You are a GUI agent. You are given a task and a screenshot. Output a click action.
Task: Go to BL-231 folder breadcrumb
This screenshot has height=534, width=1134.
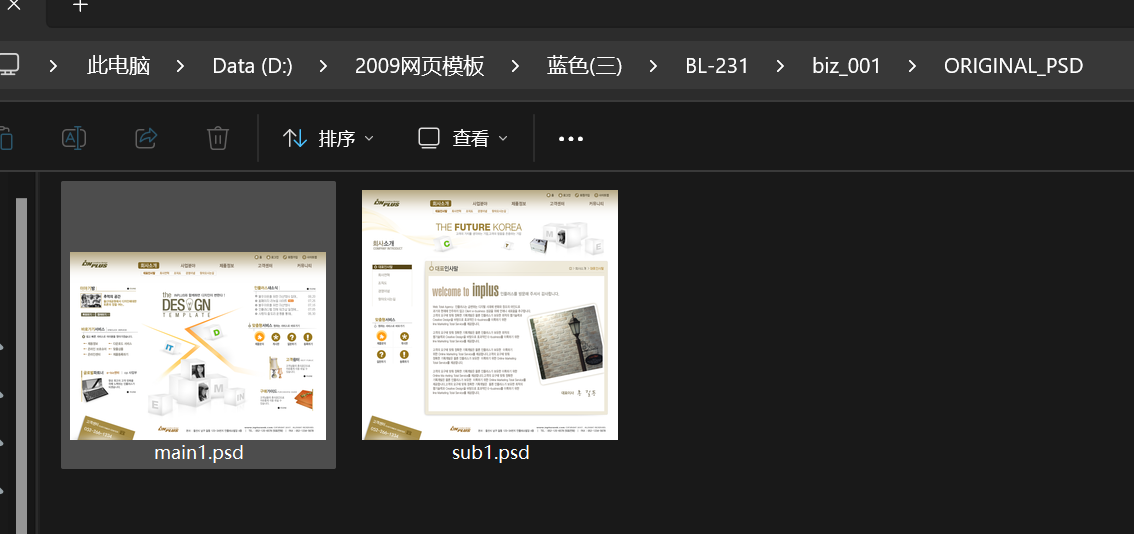coord(717,66)
